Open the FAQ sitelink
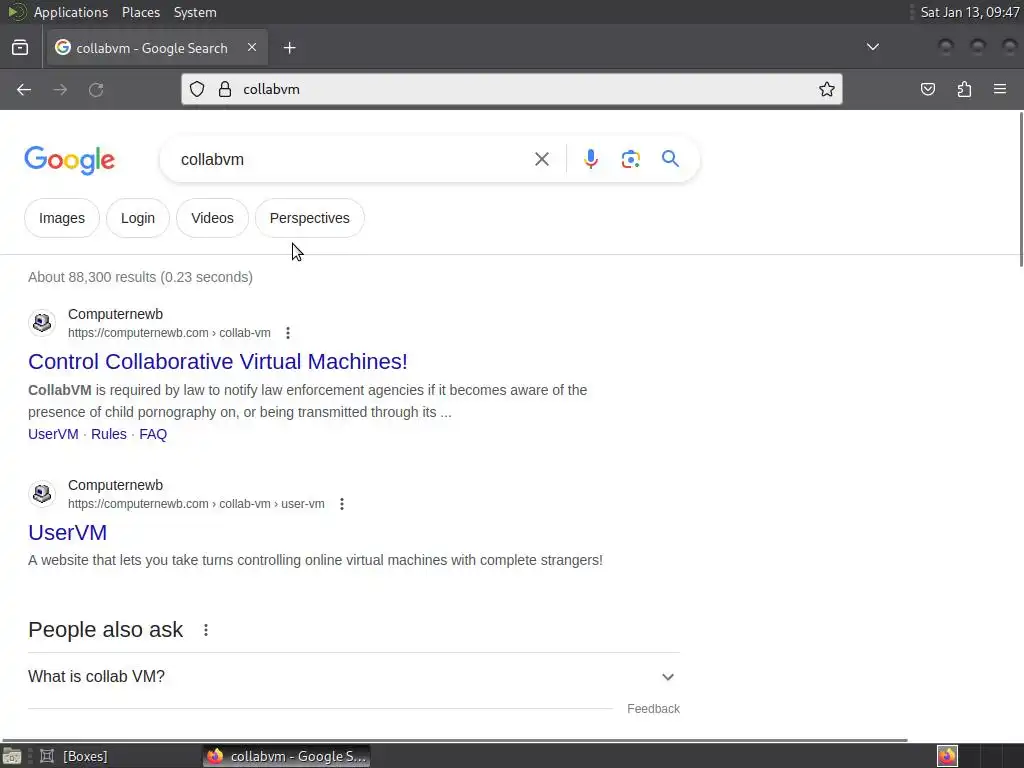This screenshot has height=768, width=1024. click(x=153, y=434)
